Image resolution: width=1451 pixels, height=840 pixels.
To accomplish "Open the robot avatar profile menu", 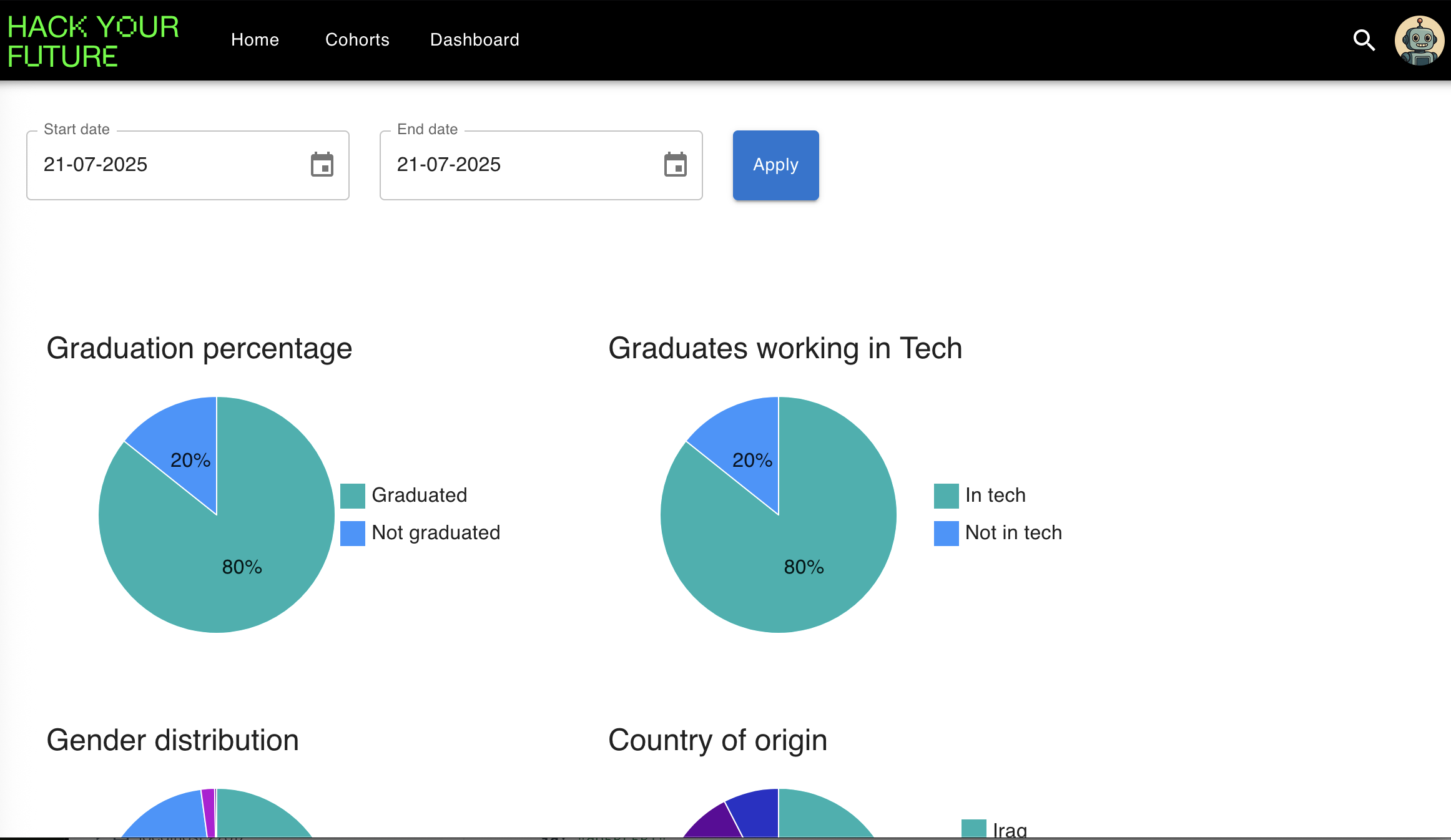I will point(1419,41).
